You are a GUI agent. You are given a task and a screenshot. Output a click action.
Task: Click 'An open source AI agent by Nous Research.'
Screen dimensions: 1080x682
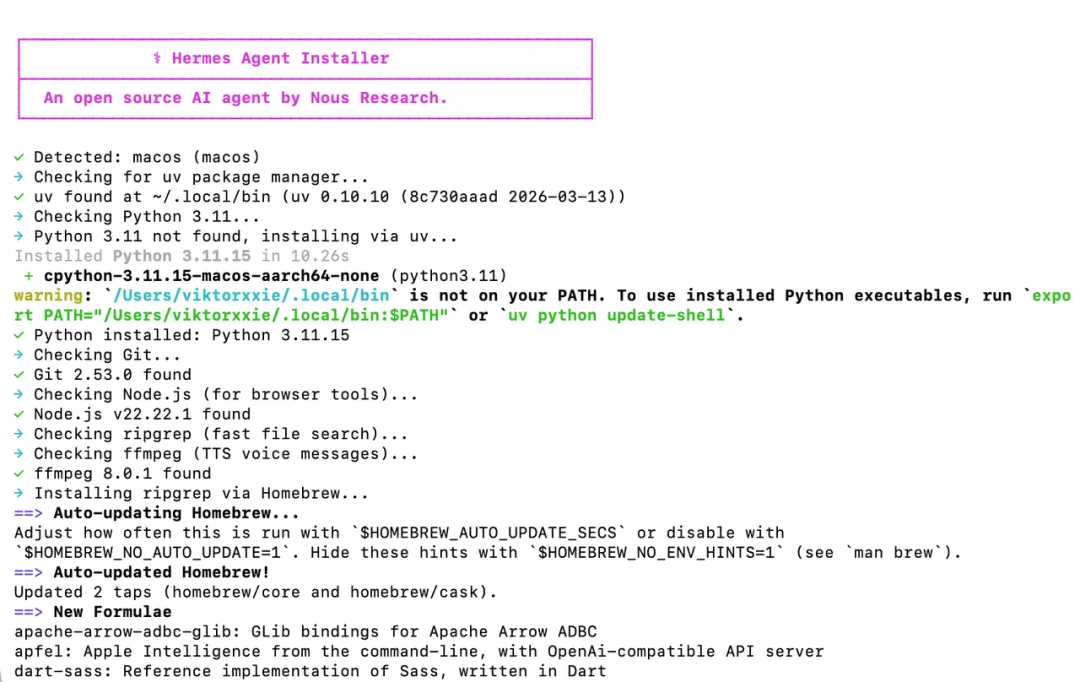point(245,98)
